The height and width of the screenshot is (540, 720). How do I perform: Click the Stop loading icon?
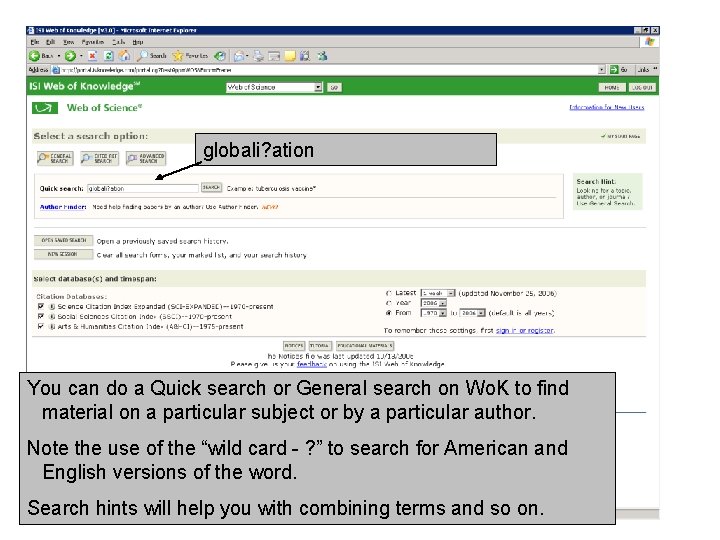pyautogui.click(x=92, y=56)
